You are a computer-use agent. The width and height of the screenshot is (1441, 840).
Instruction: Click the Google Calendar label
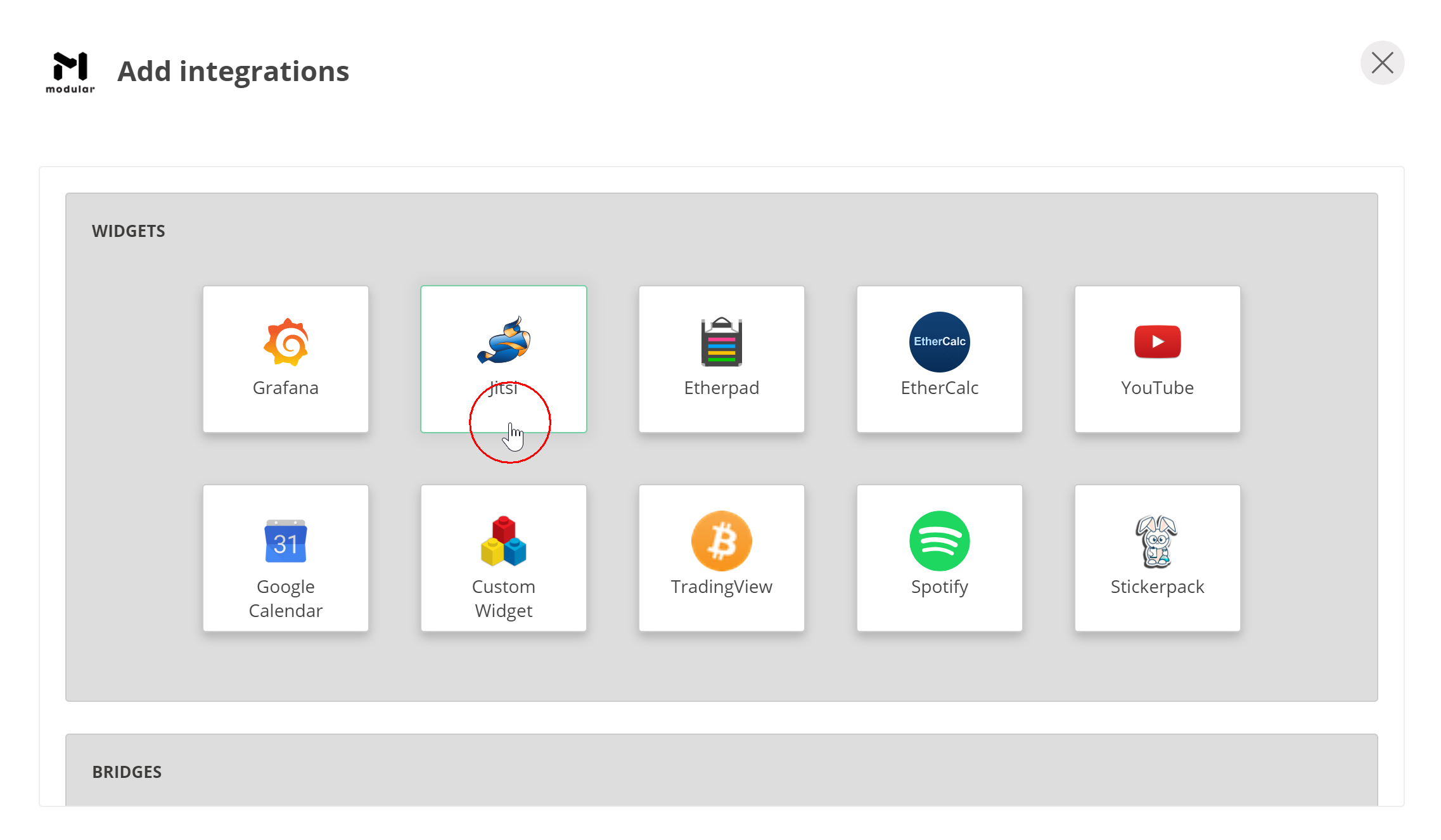coord(286,599)
